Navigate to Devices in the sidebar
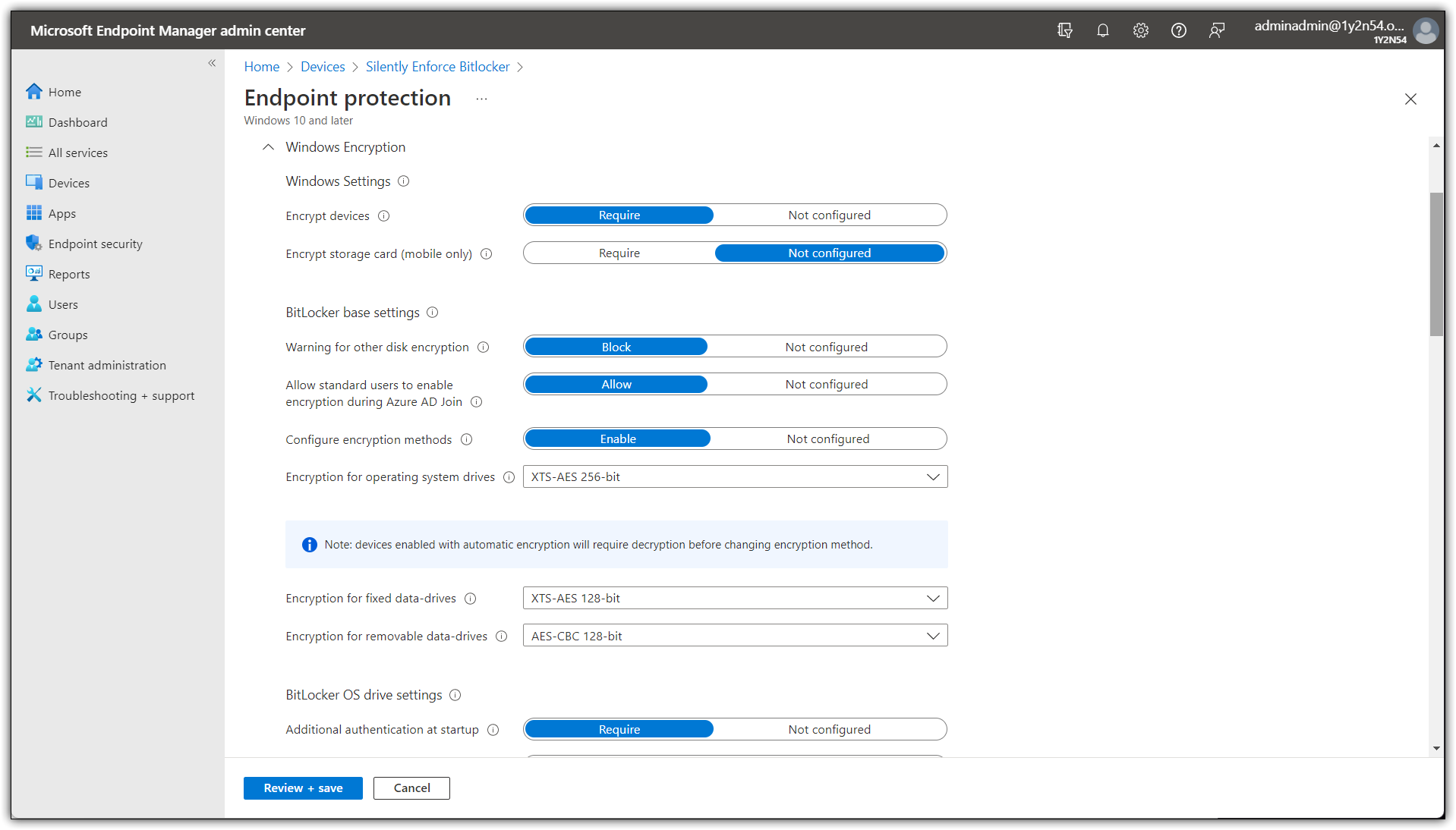Screen dimensions: 1456x830 (x=68, y=183)
